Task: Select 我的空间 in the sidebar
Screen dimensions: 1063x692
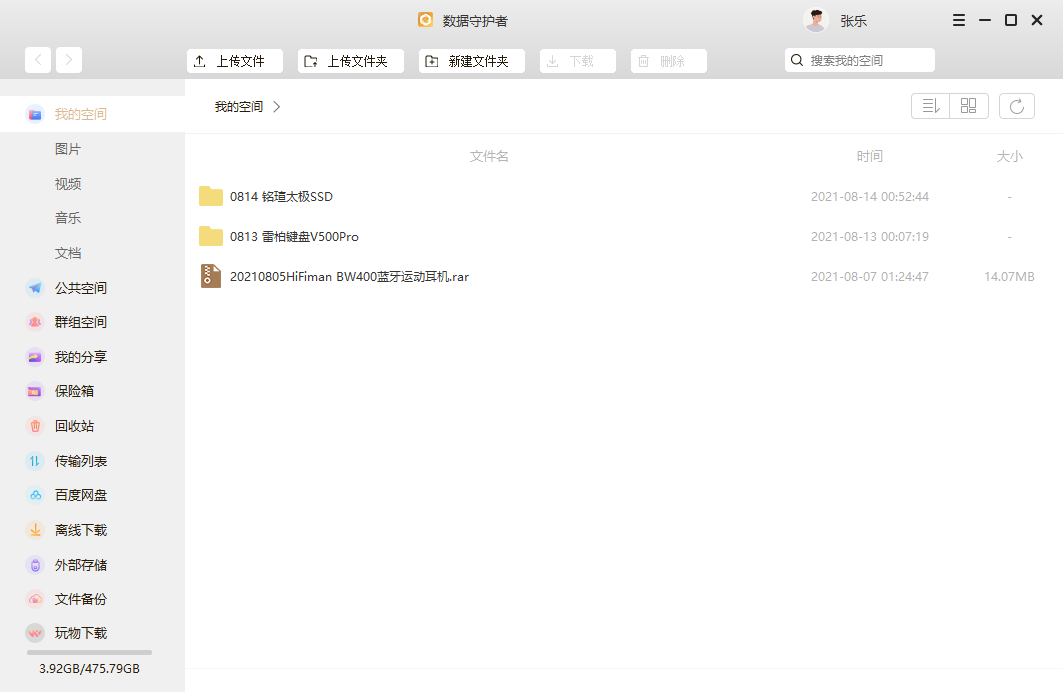Action: 92,114
